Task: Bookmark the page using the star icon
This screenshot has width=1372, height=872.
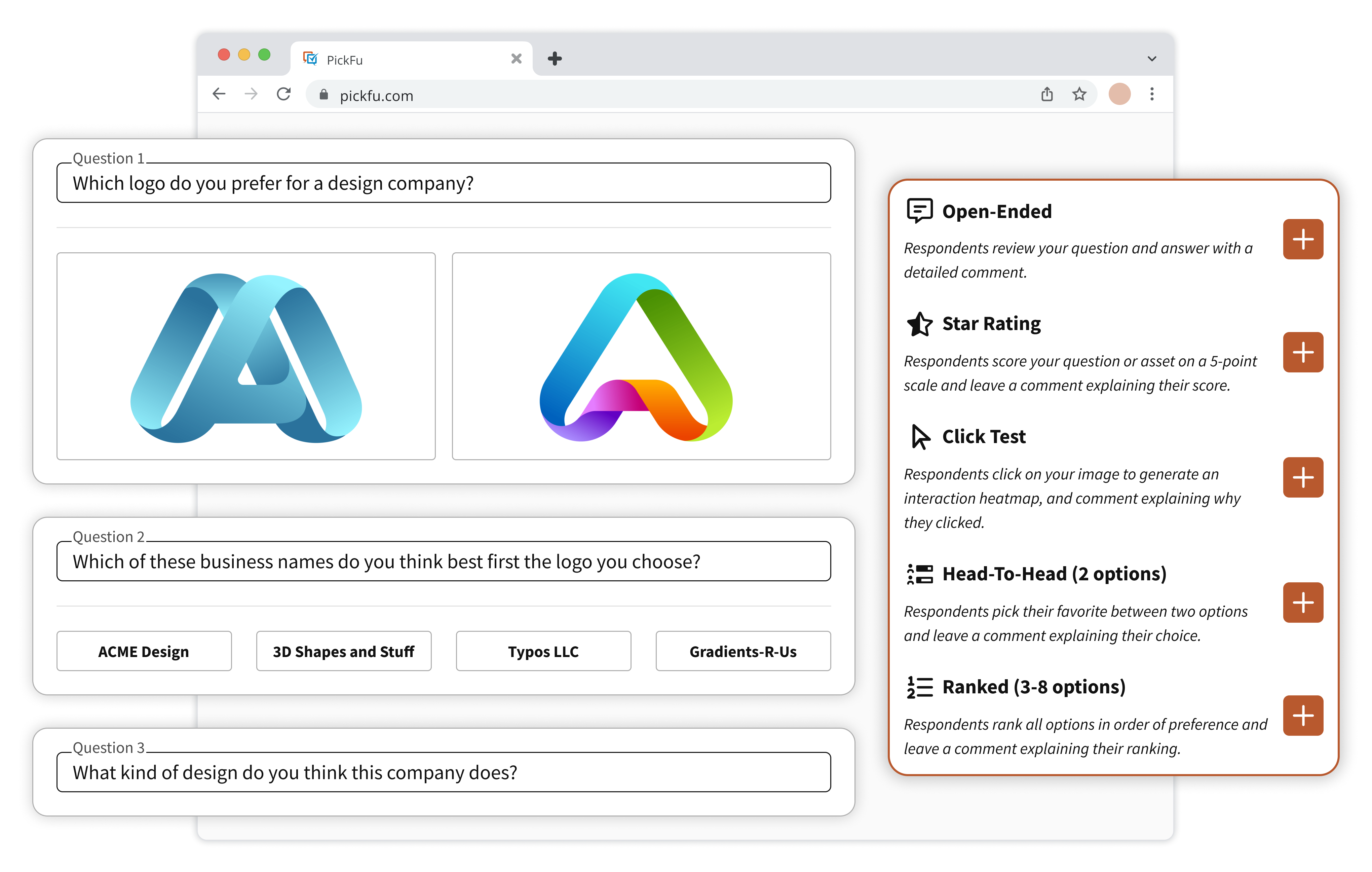Action: 1078,94
